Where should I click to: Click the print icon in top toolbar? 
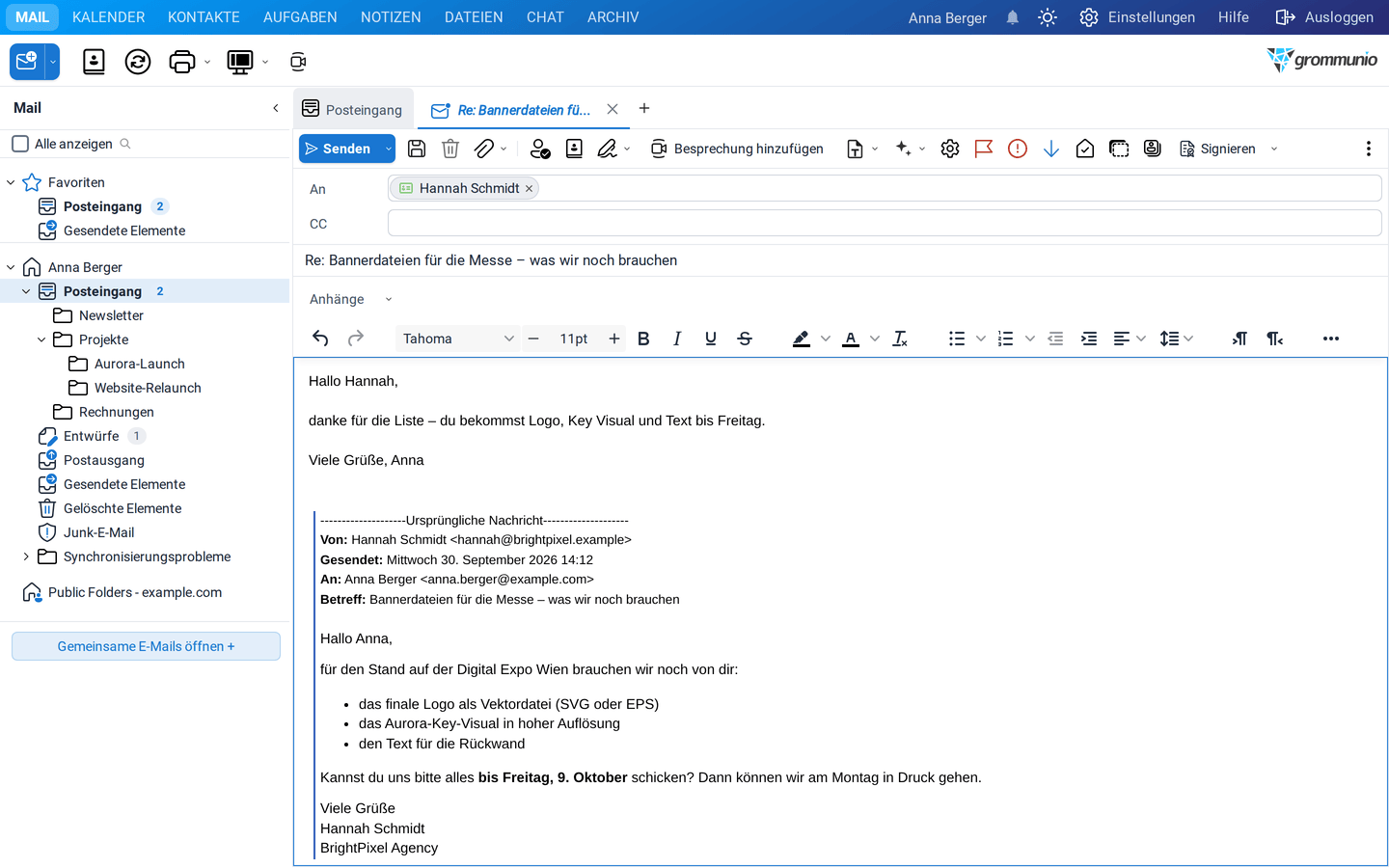coord(182,62)
